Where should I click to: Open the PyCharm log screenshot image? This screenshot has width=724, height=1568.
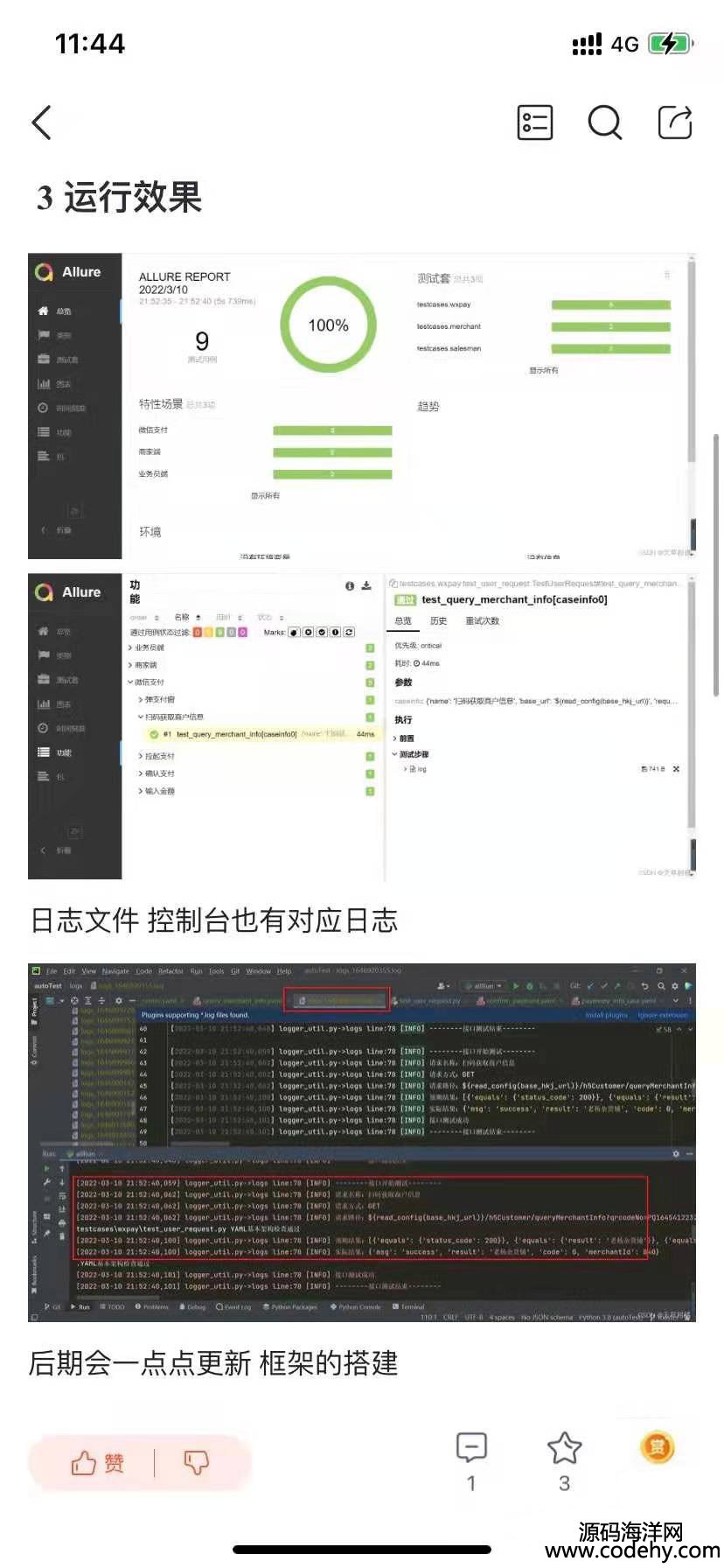pyautogui.click(x=362, y=1143)
